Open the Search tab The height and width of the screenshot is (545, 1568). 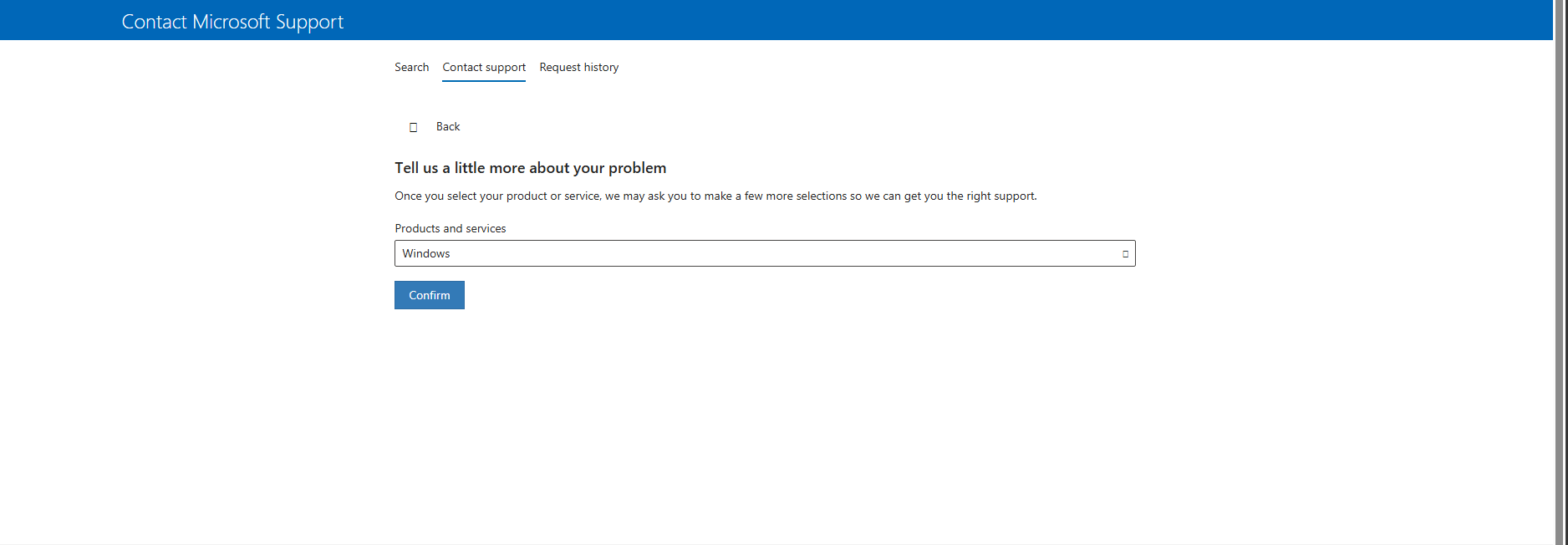click(411, 67)
